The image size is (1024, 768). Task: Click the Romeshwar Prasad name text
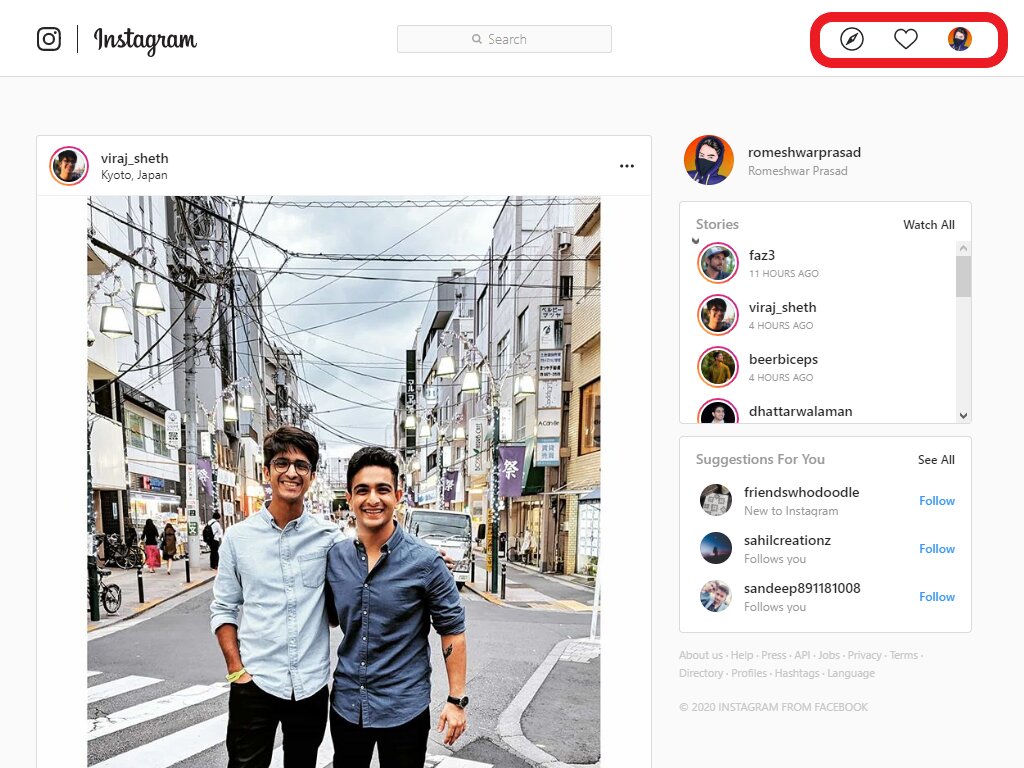797,171
